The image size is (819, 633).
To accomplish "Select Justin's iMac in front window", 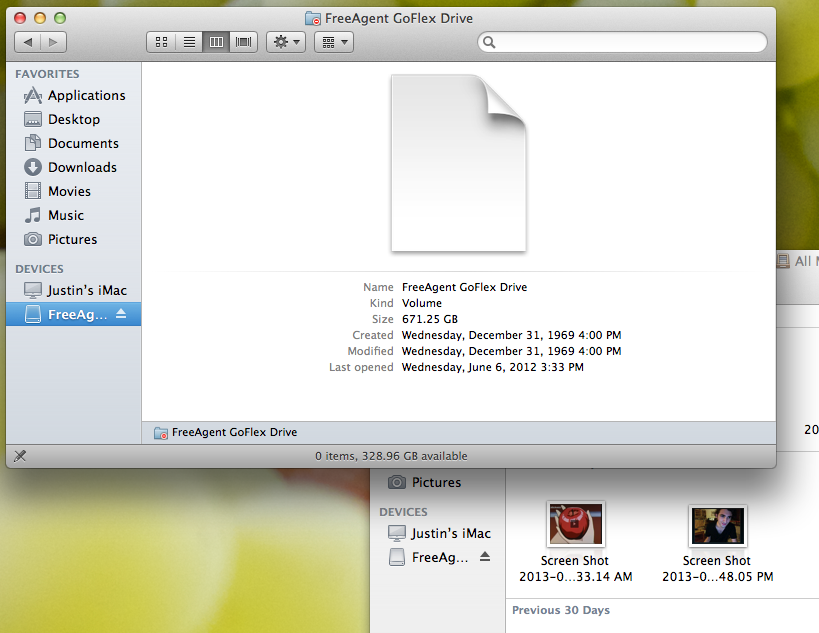I will coord(74,290).
